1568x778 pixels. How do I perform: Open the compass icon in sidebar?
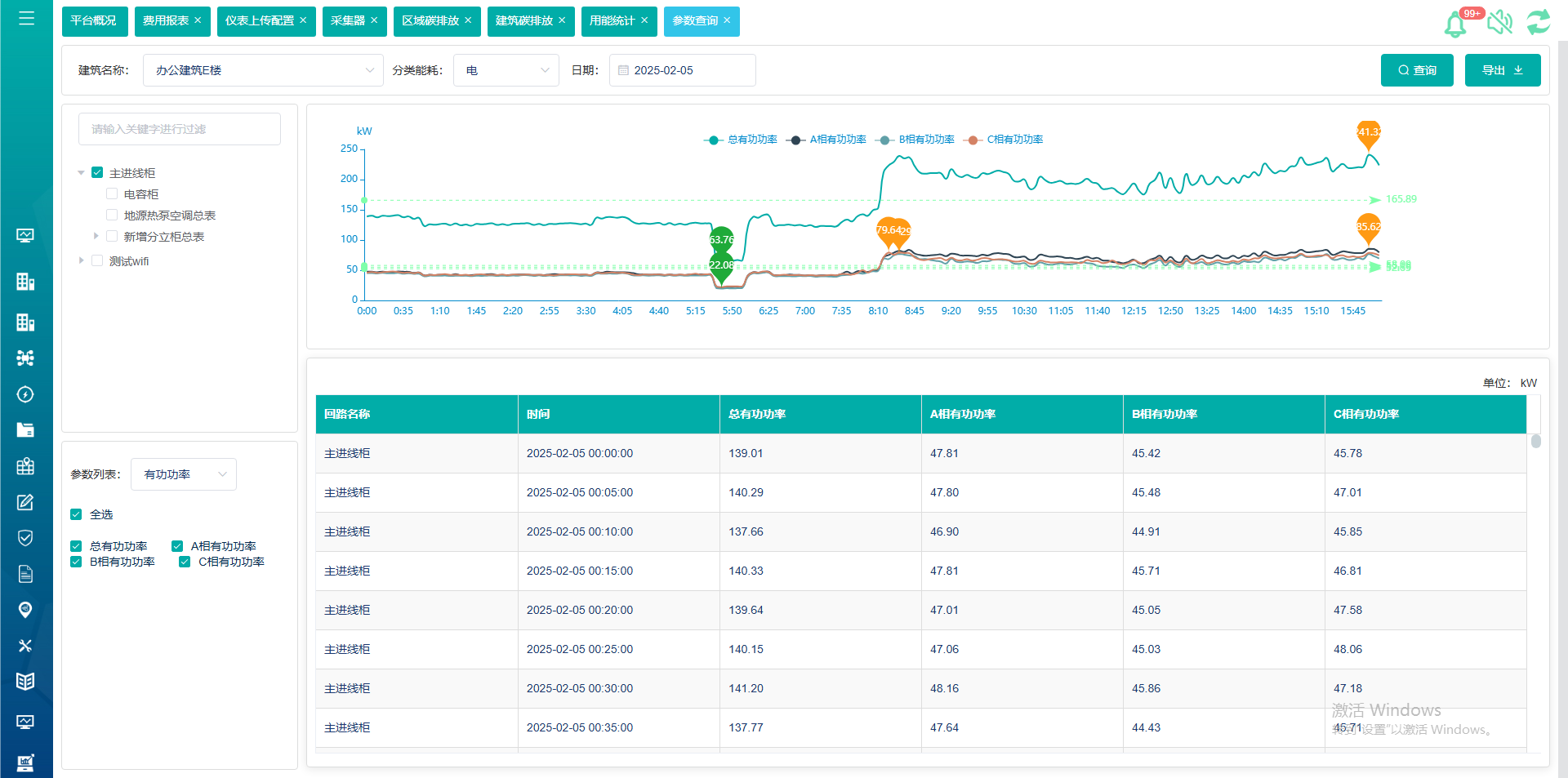click(25, 394)
